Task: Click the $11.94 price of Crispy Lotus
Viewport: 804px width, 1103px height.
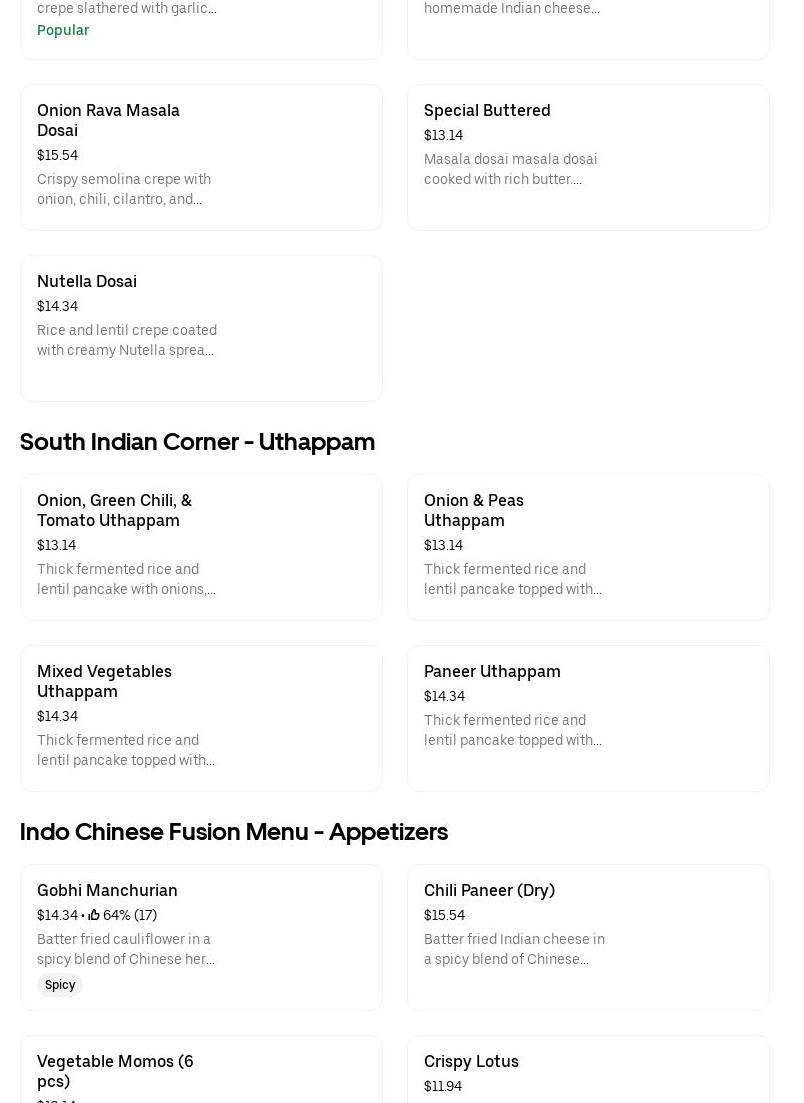Action: pos(443,1086)
